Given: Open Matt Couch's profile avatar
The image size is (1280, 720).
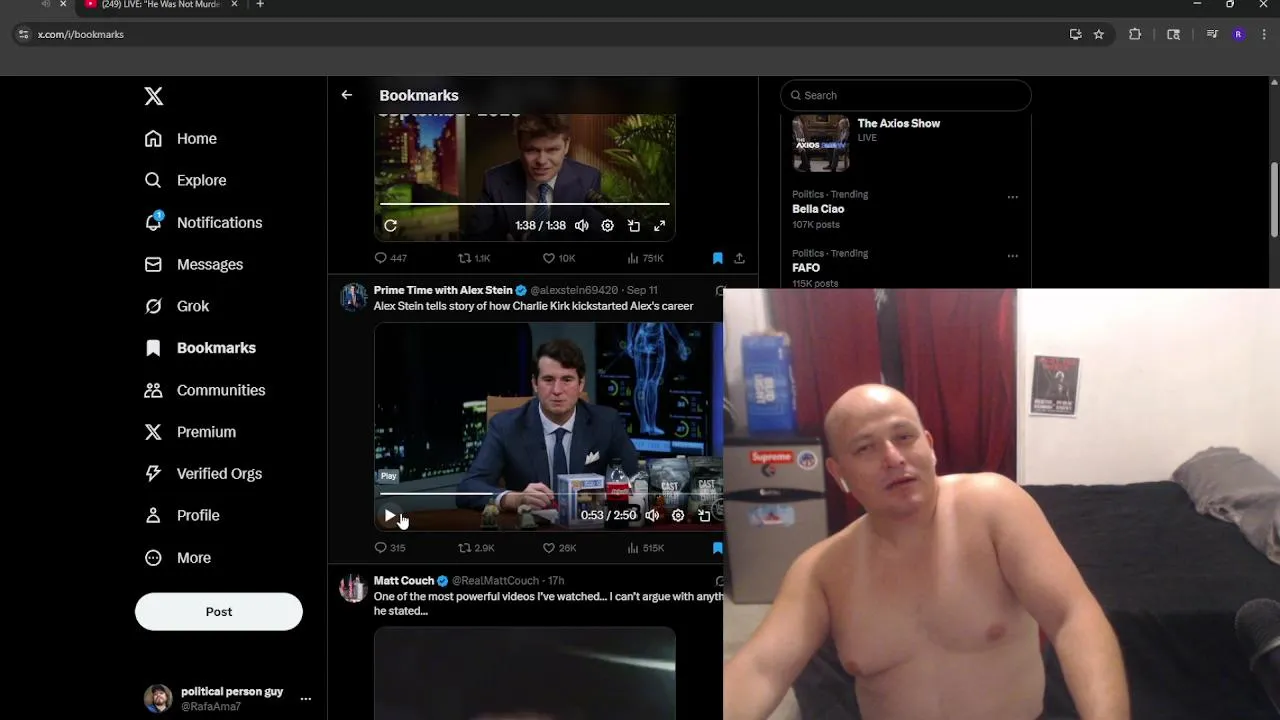Looking at the screenshot, I should point(353,588).
